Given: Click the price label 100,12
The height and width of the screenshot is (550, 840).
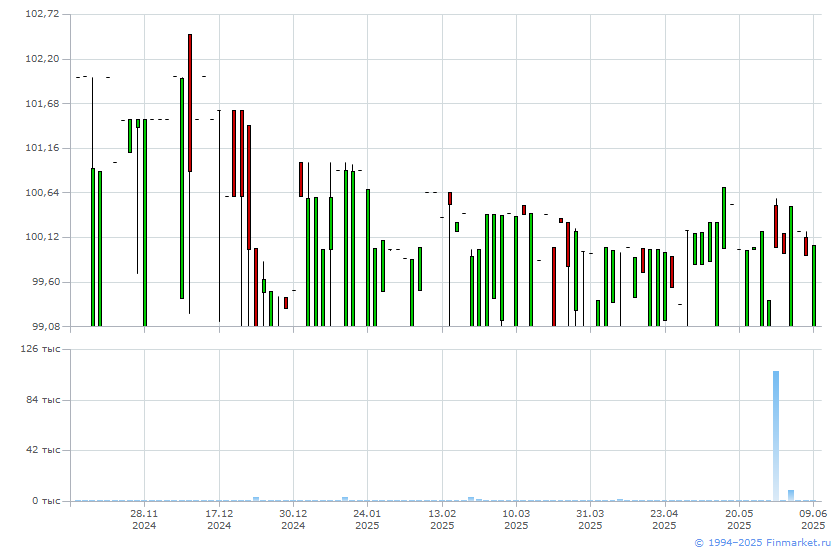Looking at the screenshot, I should [x=42, y=237].
